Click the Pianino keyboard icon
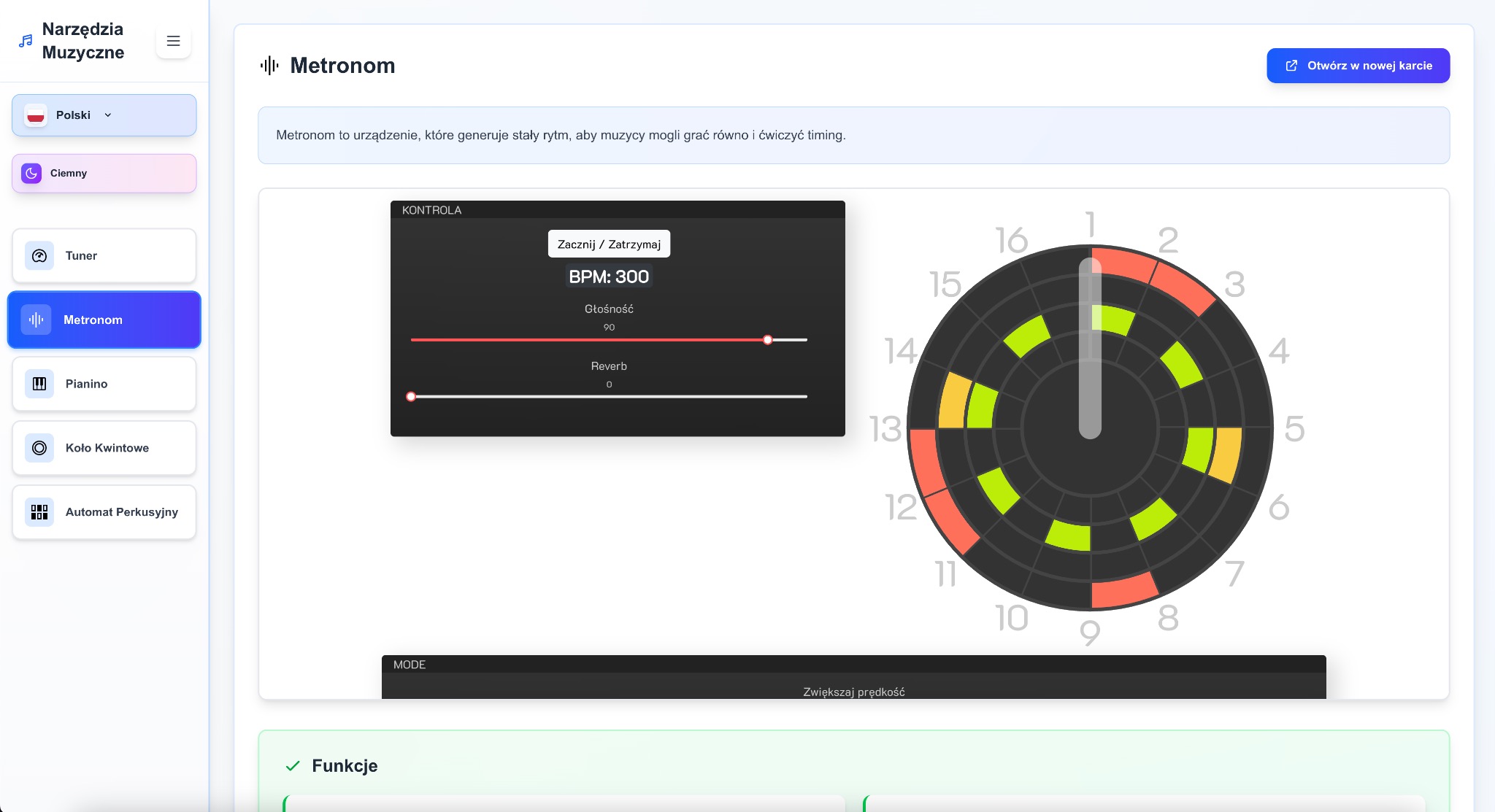 [39, 384]
